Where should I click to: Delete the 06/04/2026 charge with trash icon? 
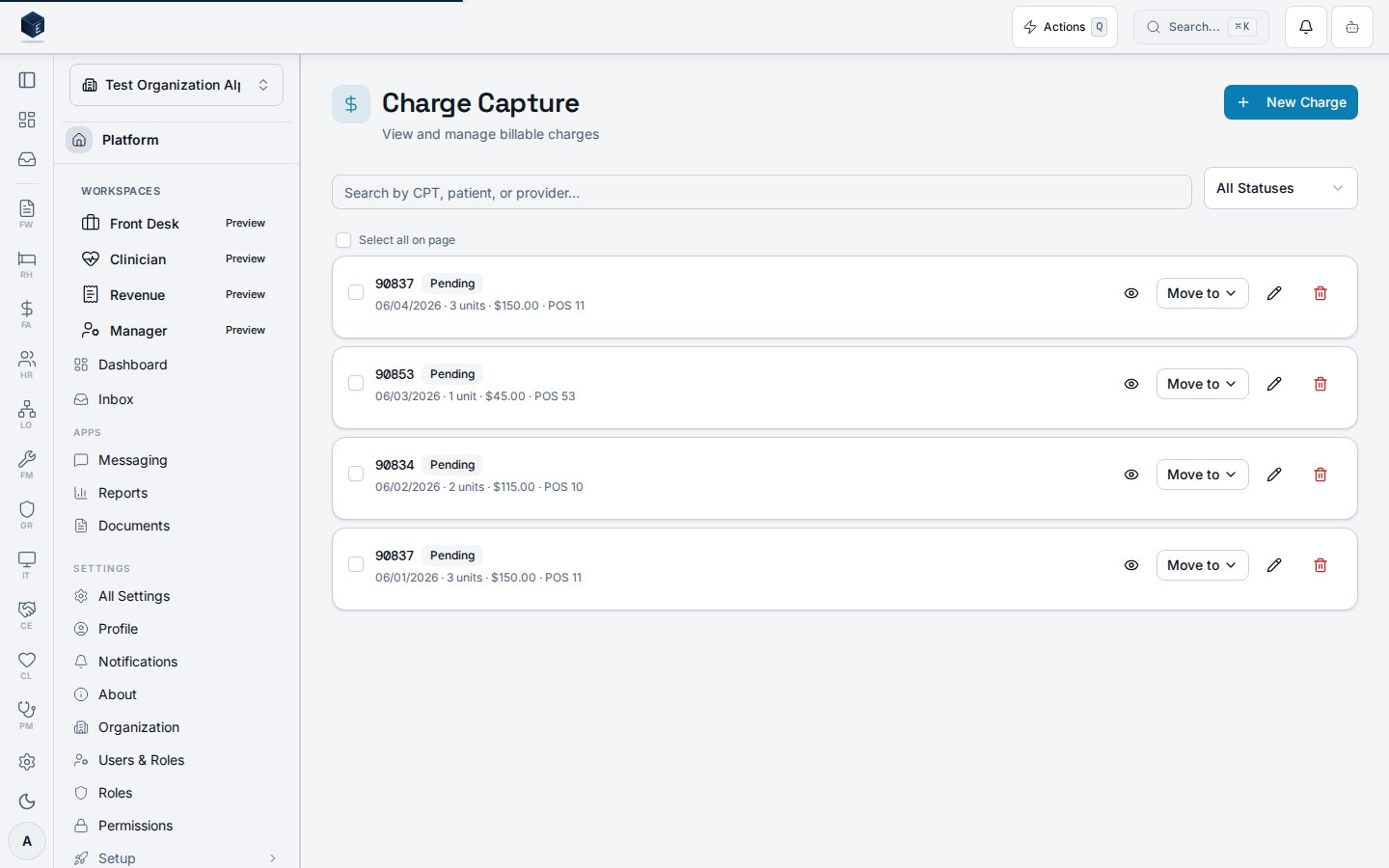1321,293
